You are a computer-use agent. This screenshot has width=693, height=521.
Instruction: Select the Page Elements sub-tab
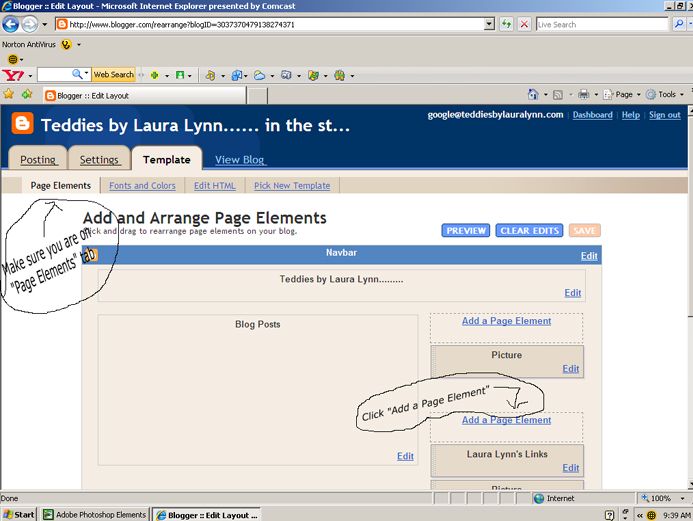61,186
